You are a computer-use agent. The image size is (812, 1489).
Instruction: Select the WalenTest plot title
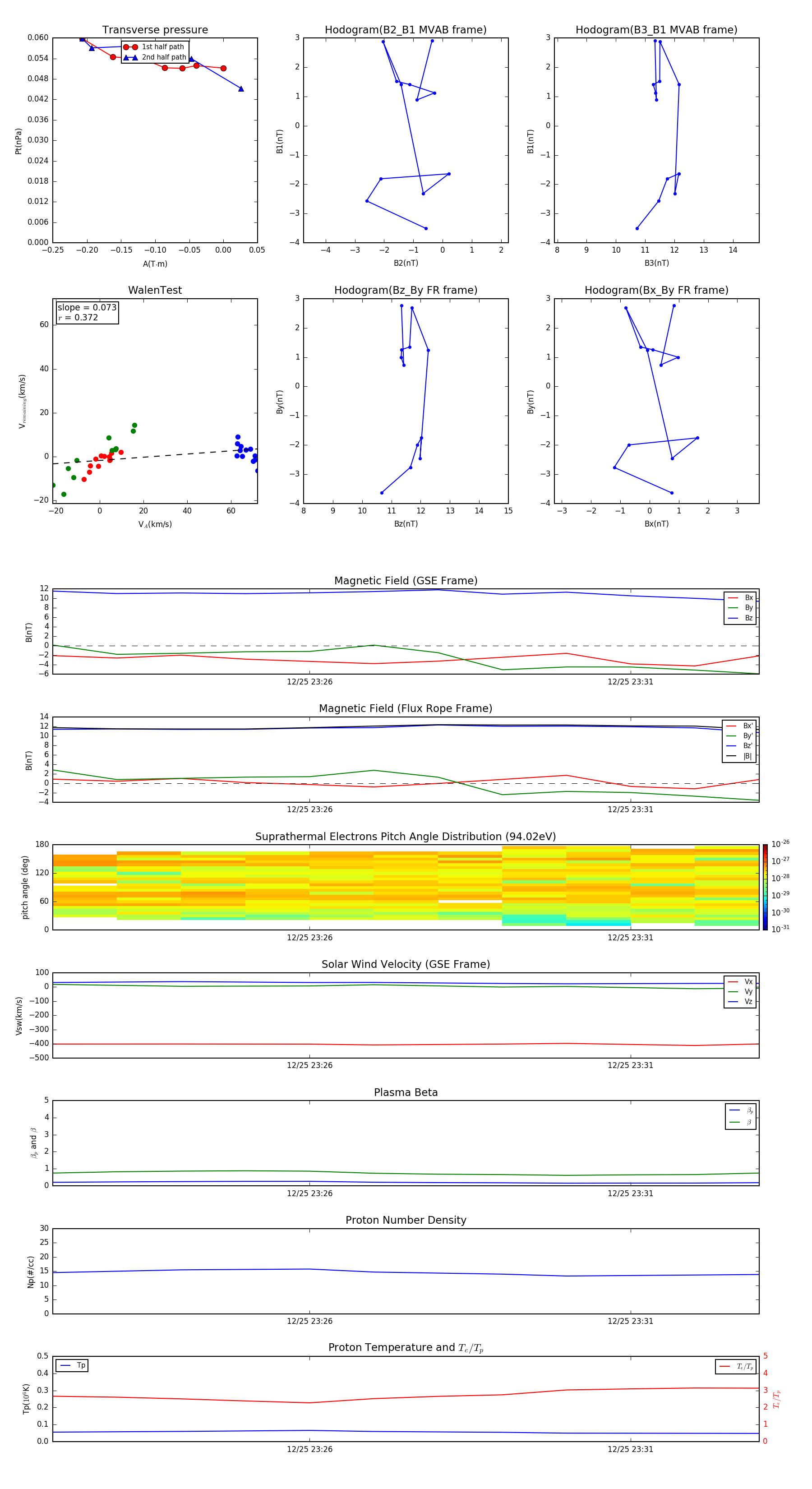(155, 290)
